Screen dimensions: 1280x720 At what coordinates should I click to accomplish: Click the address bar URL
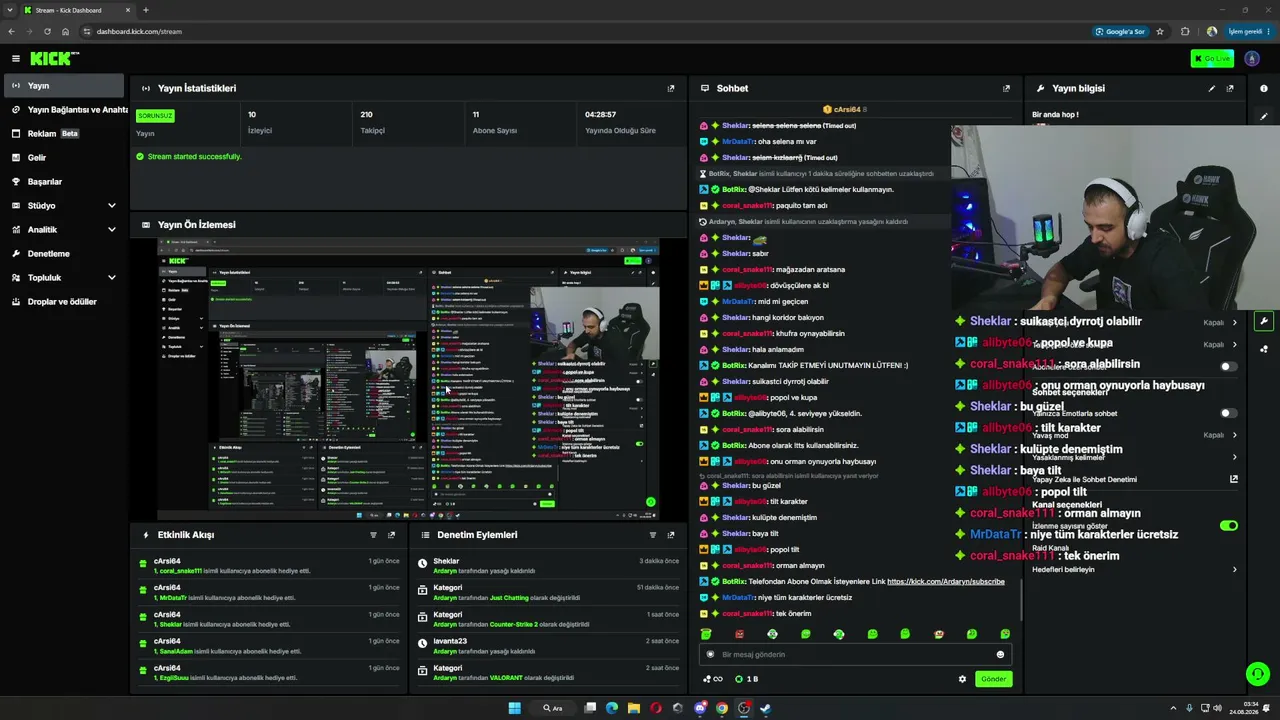click(139, 31)
